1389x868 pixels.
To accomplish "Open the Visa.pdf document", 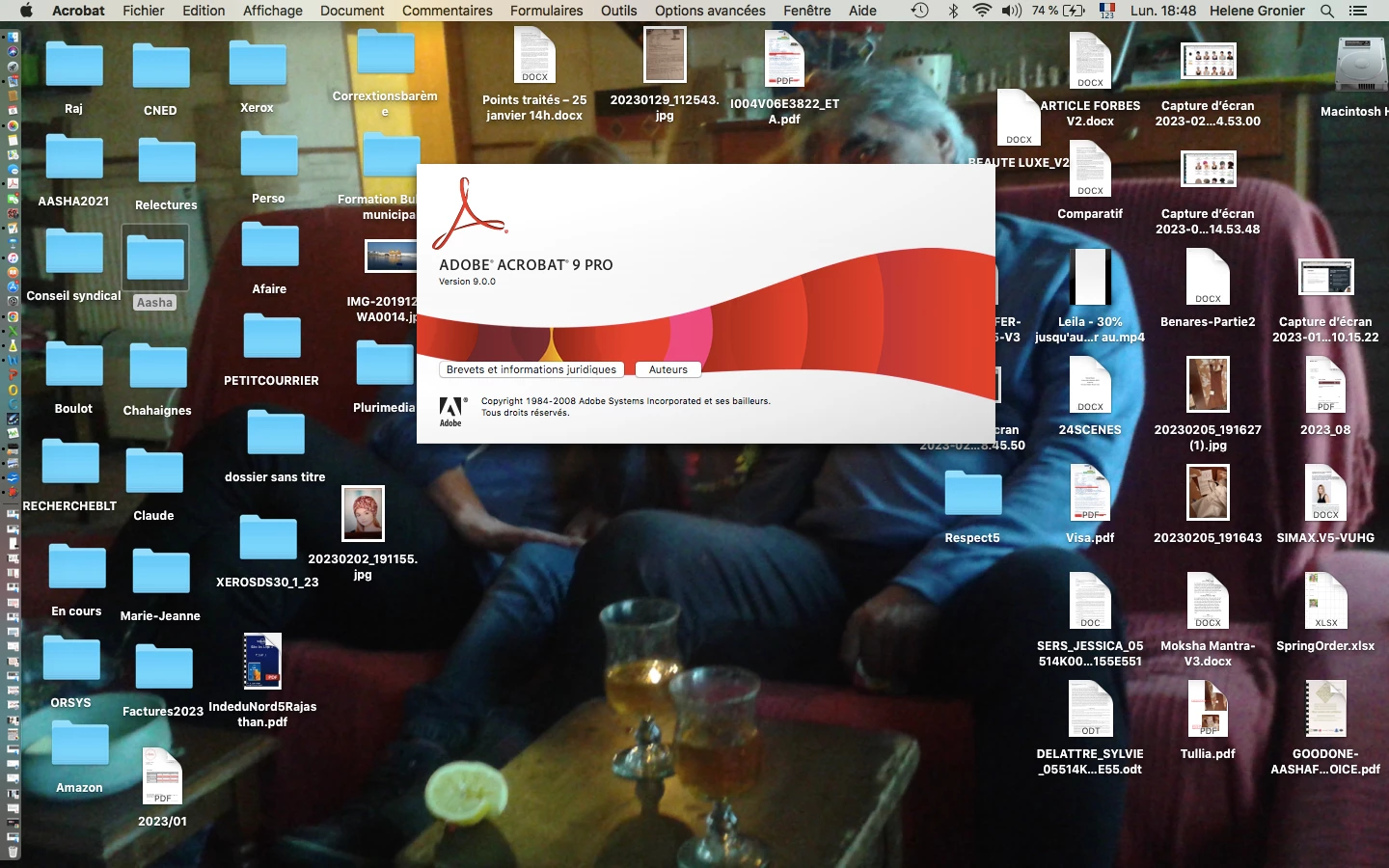I will [x=1090, y=493].
